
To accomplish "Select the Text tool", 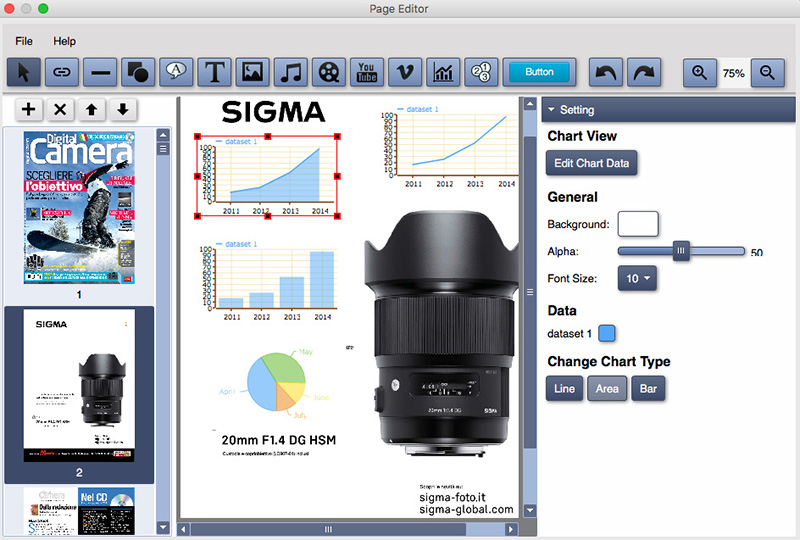I will click(214, 72).
